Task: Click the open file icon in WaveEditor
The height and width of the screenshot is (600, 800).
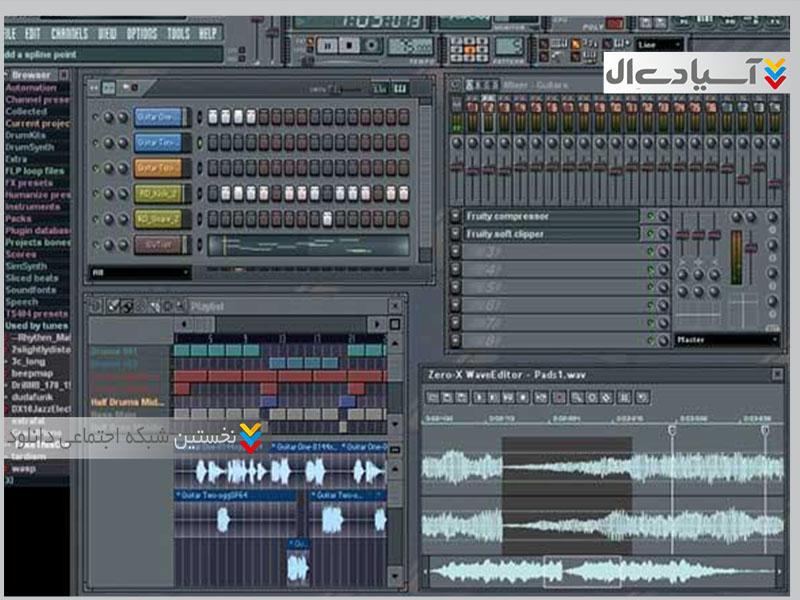Action: click(434, 397)
